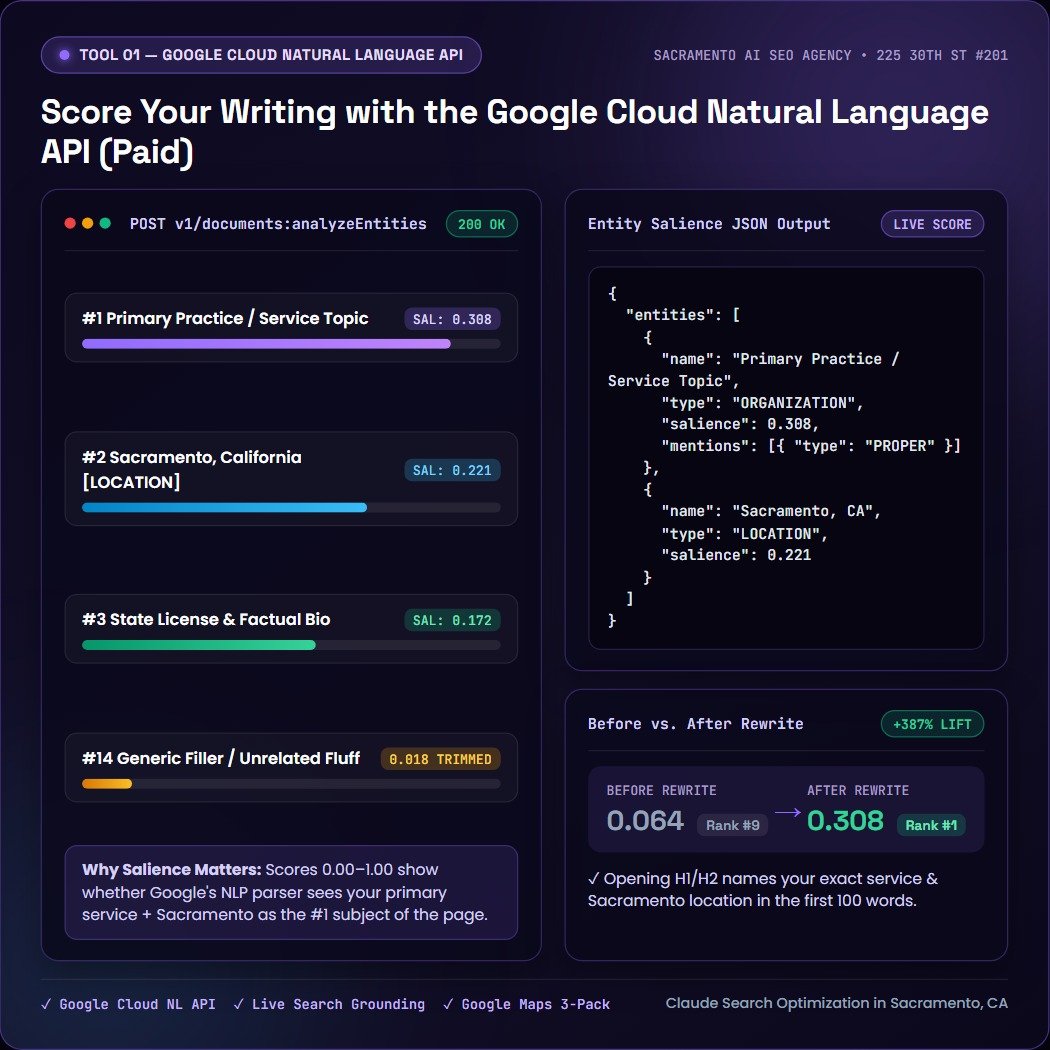Click the 200 OK status badge
The width and height of the screenshot is (1050, 1050).
pyautogui.click(x=481, y=224)
